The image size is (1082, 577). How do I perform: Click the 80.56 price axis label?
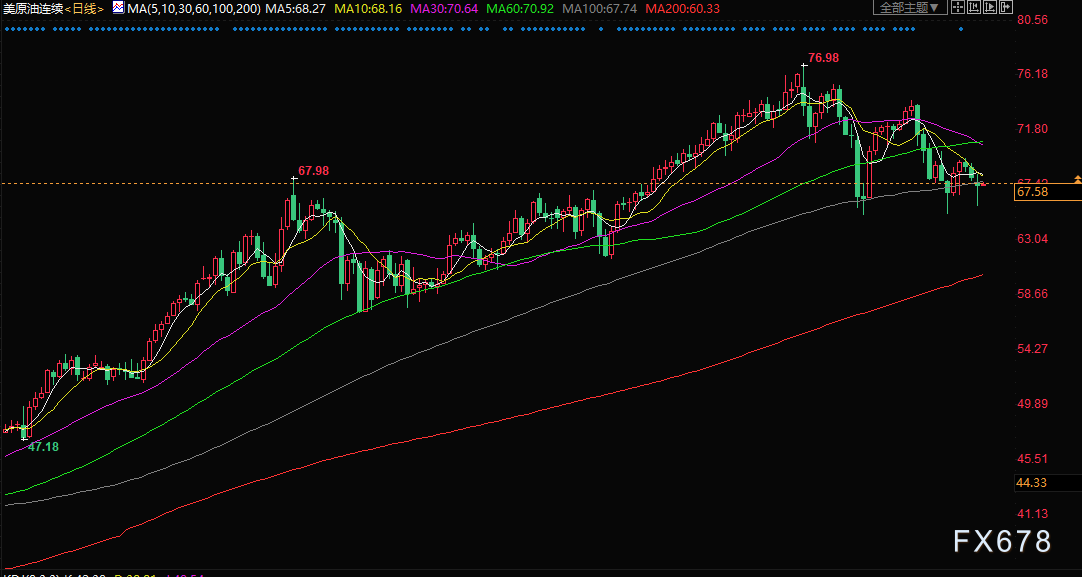pos(1032,20)
